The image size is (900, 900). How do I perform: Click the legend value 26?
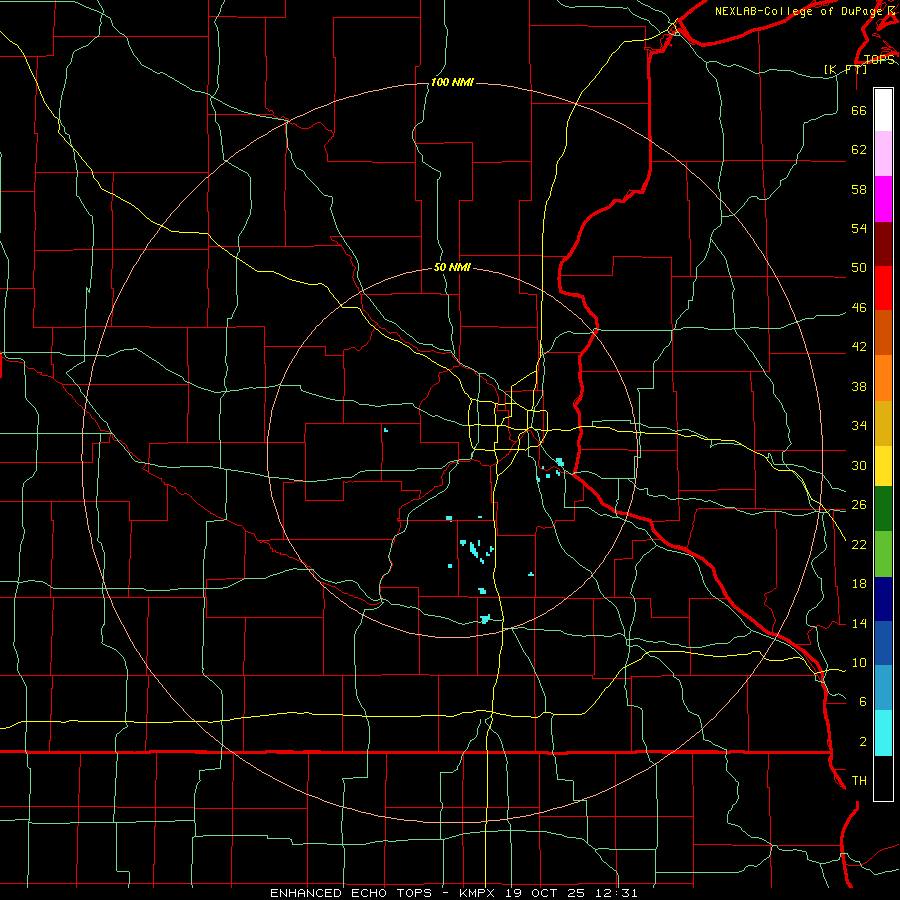point(859,505)
